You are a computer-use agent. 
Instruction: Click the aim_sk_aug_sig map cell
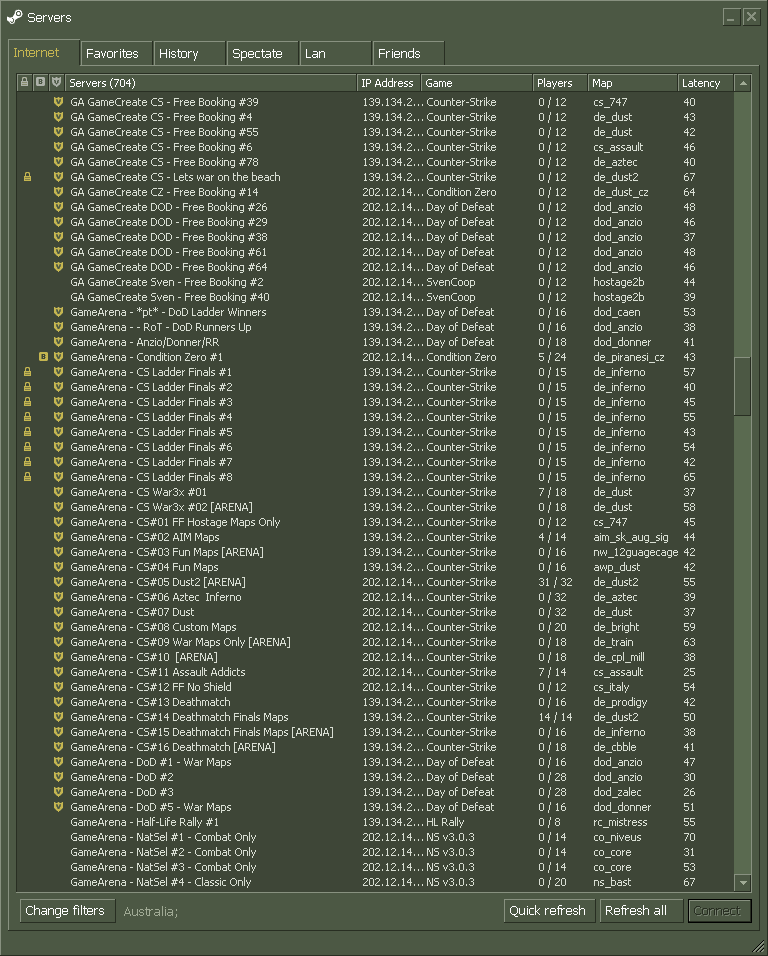631,537
